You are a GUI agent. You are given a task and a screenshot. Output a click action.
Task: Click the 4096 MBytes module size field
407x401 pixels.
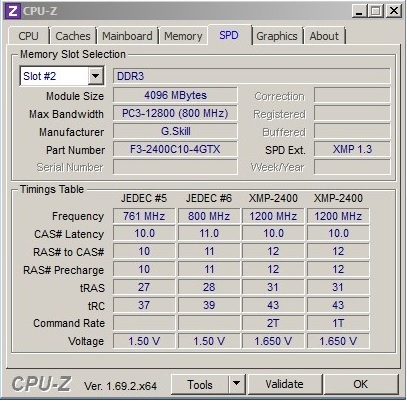(x=175, y=95)
